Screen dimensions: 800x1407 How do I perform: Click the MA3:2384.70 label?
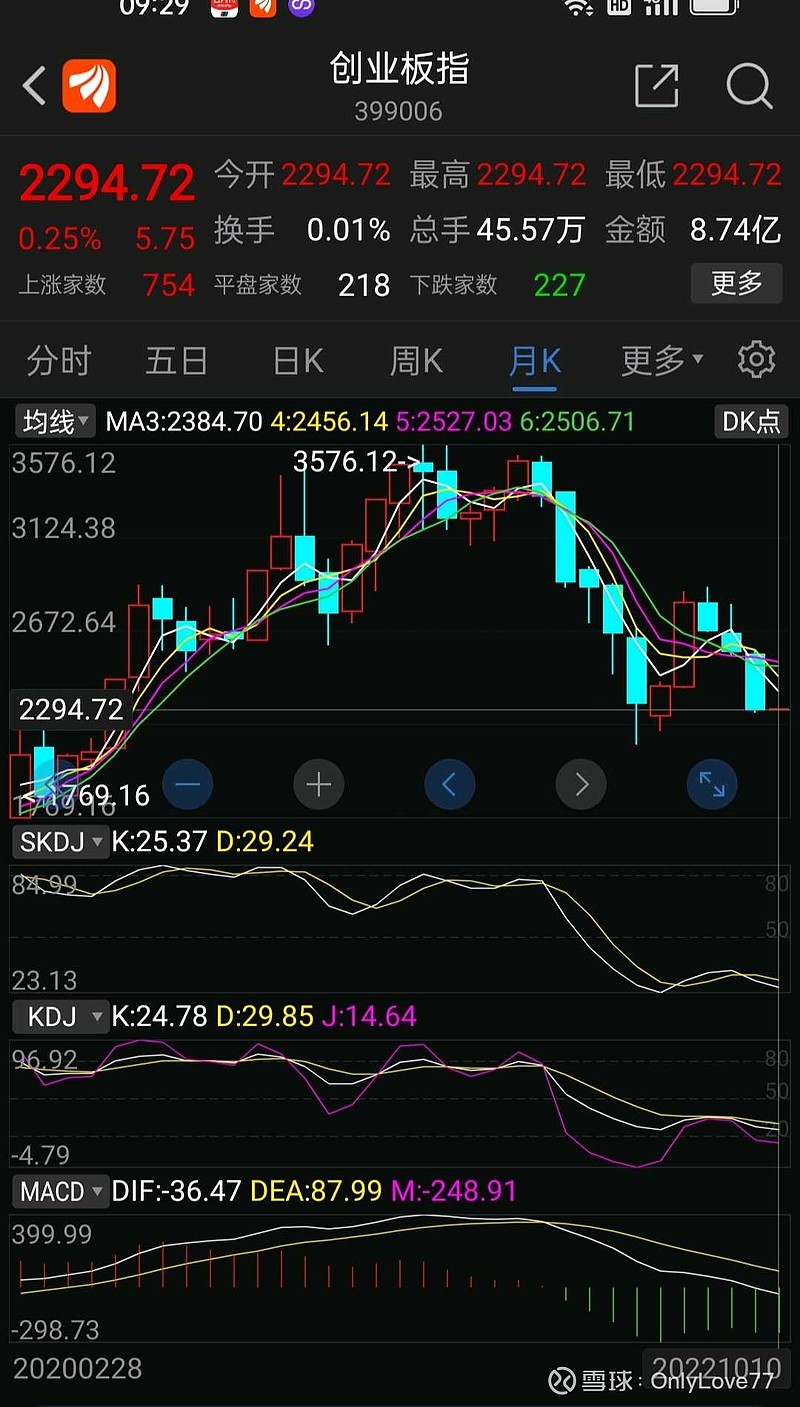point(185,422)
